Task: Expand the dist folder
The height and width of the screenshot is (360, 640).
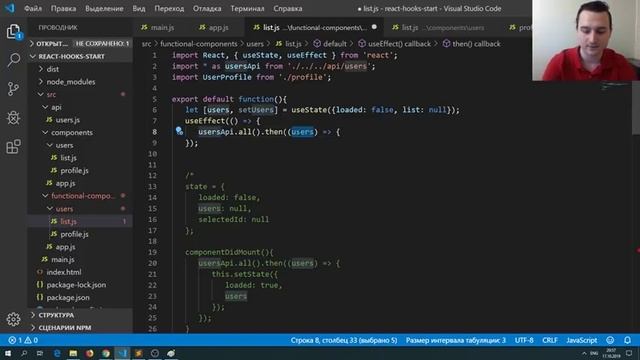Action: pyautogui.click(x=53, y=69)
